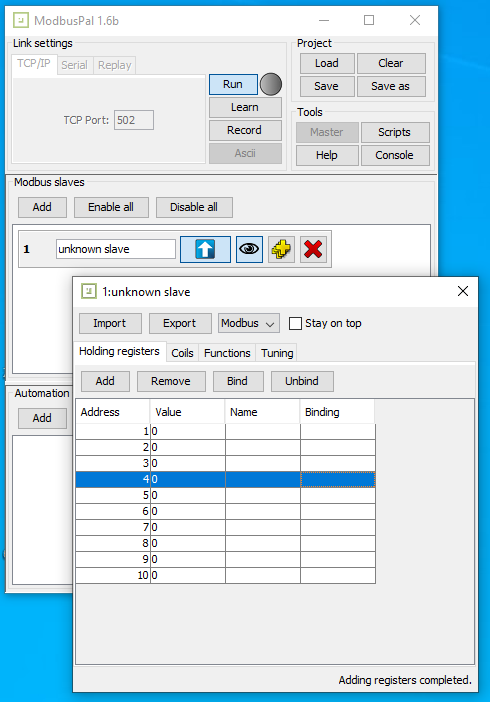Toggle the Run button
This screenshot has height=702, width=490.
coord(233,84)
